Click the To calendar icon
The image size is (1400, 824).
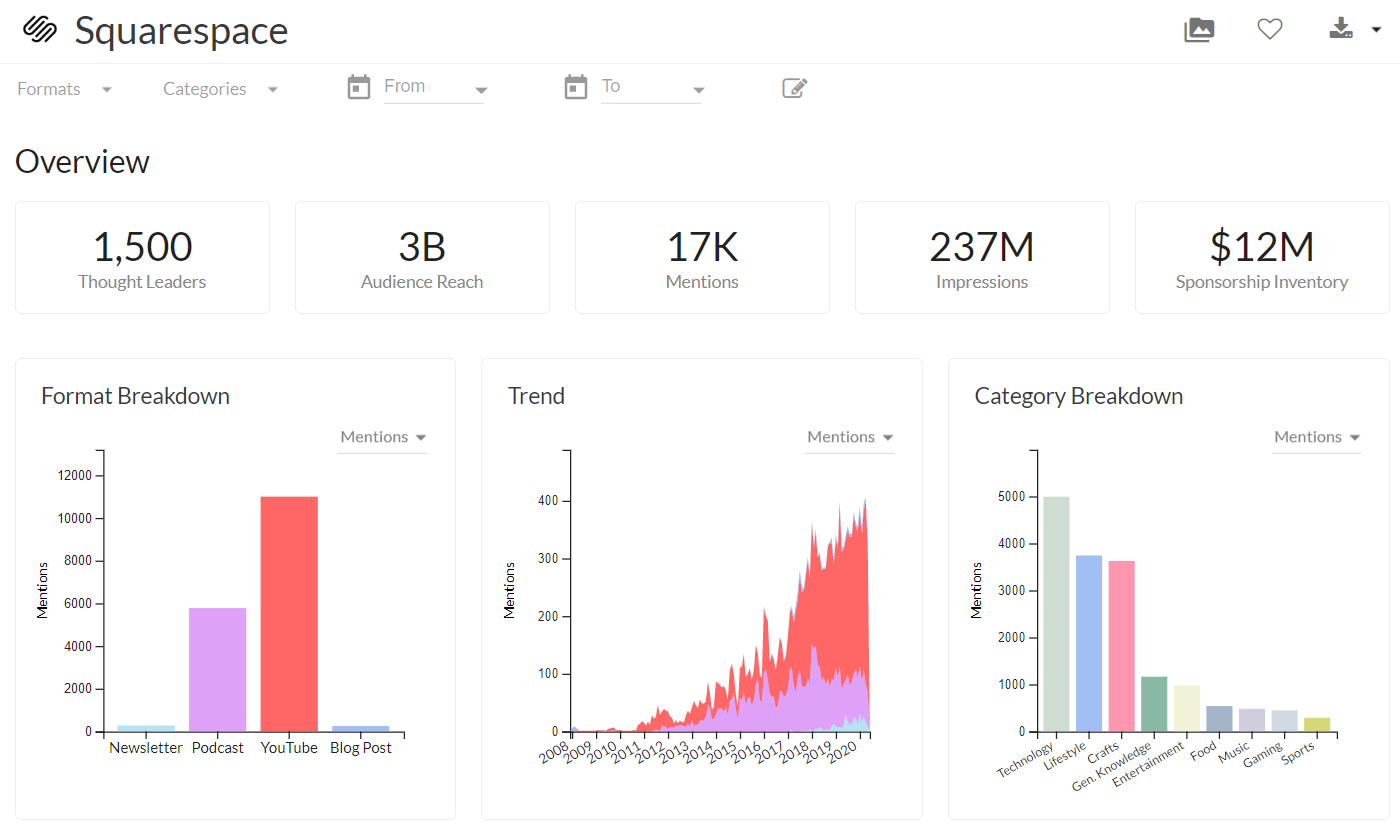point(576,88)
